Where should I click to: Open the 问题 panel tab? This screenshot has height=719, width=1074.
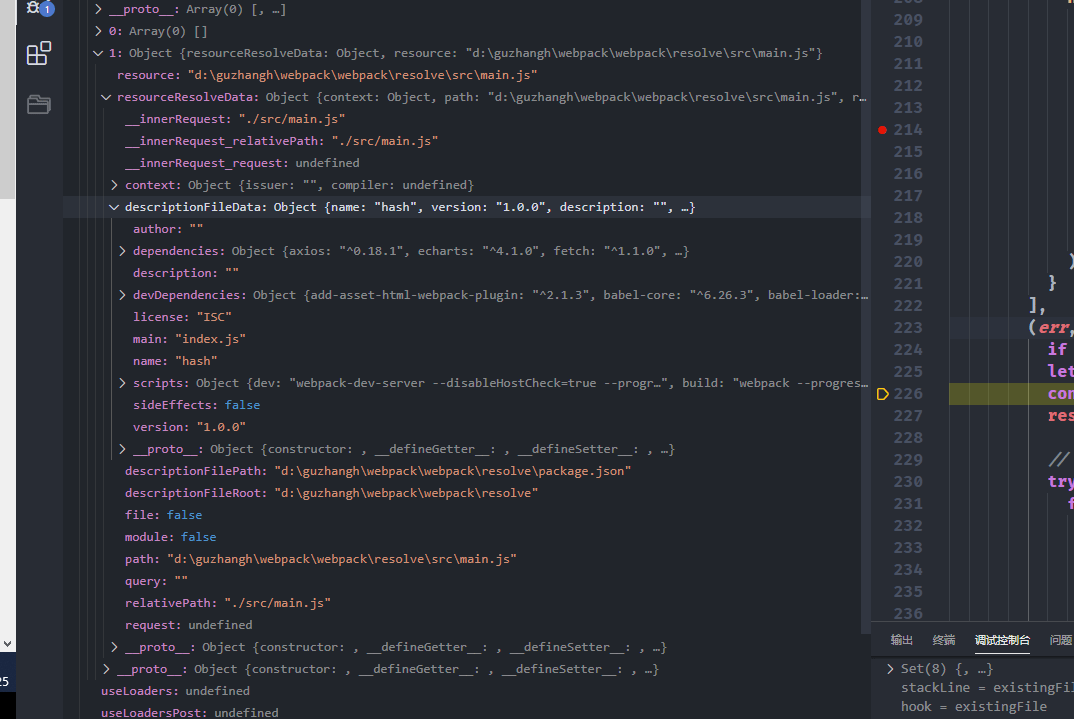(1060, 640)
